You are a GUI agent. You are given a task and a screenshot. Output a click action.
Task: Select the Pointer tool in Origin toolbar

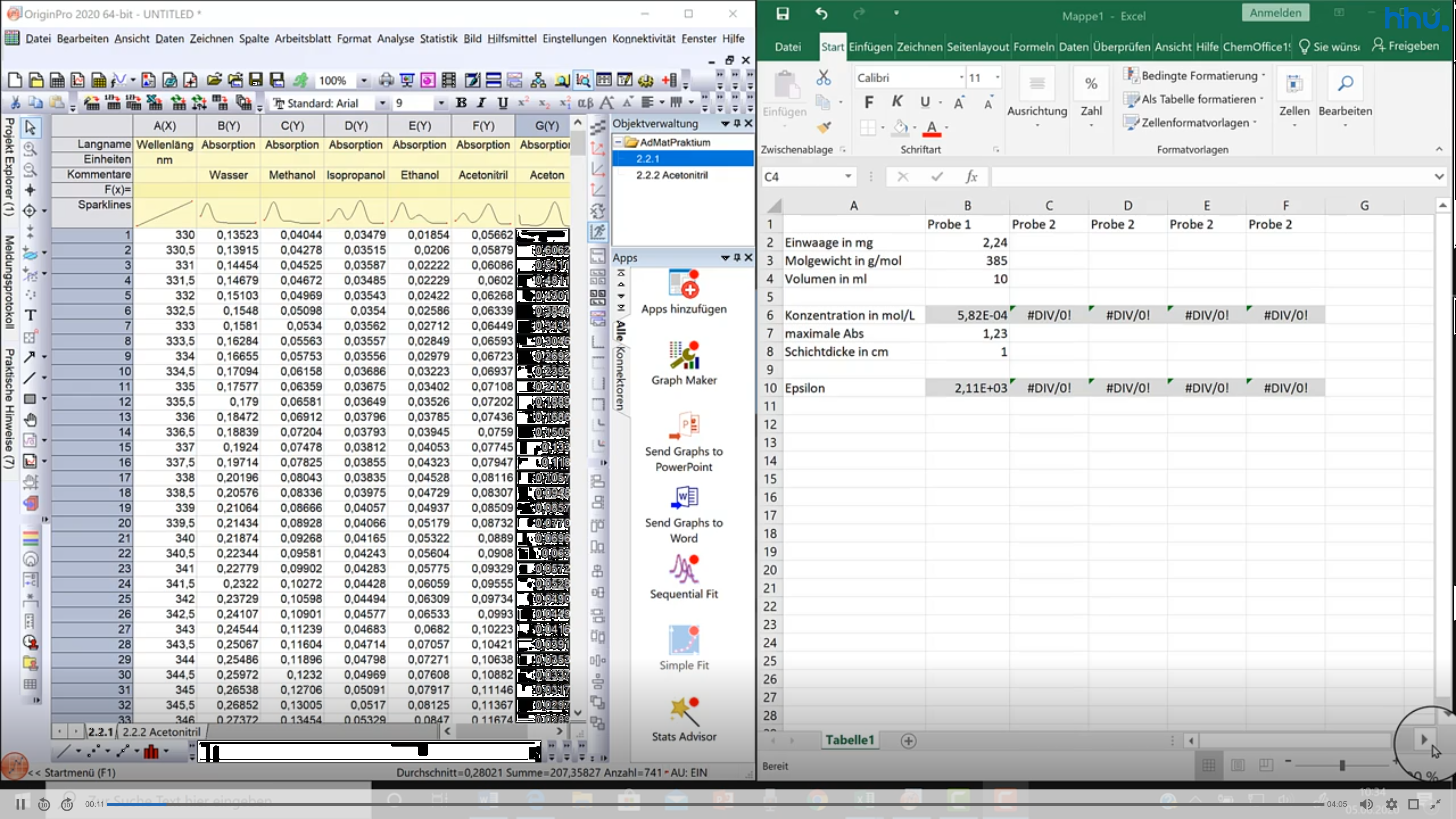point(30,127)
